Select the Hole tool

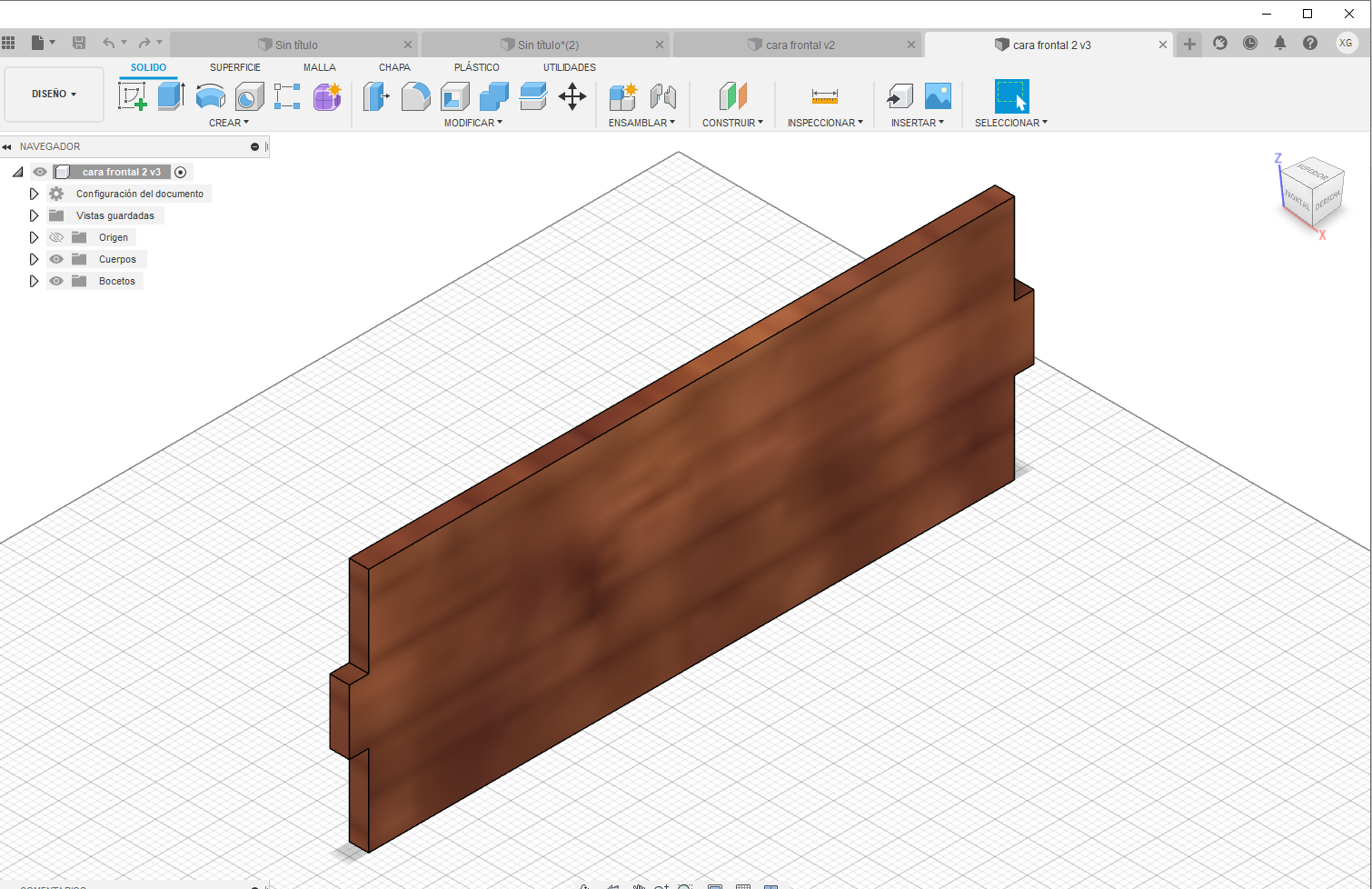[249, 95]
